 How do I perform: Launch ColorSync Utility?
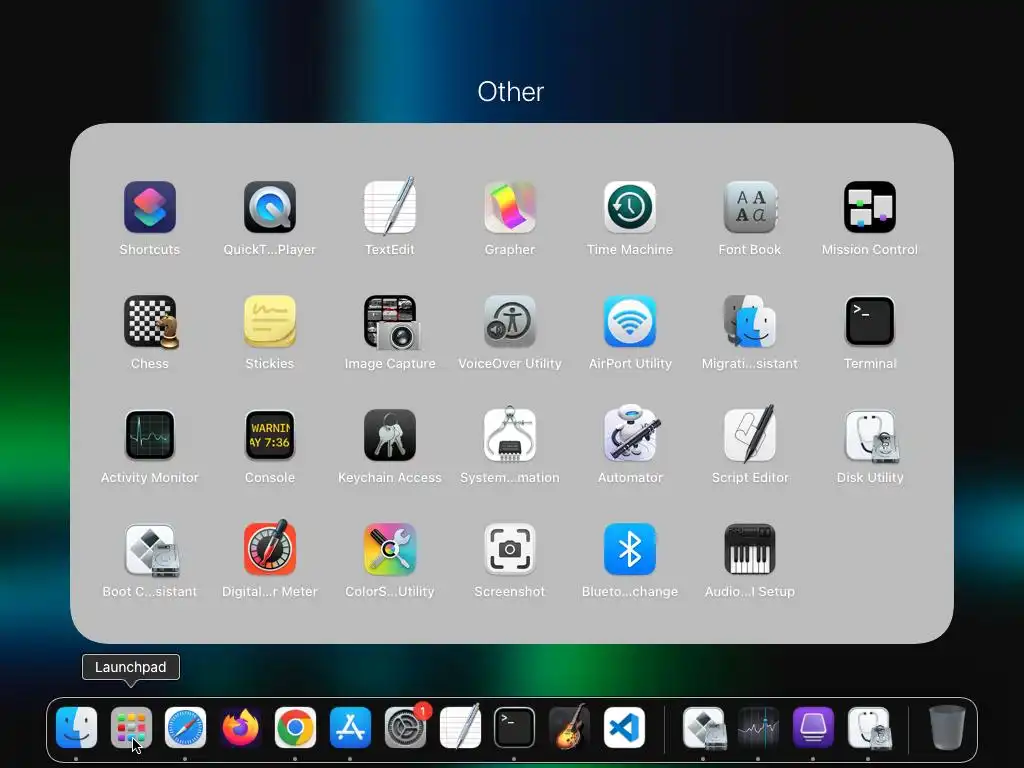390,549
